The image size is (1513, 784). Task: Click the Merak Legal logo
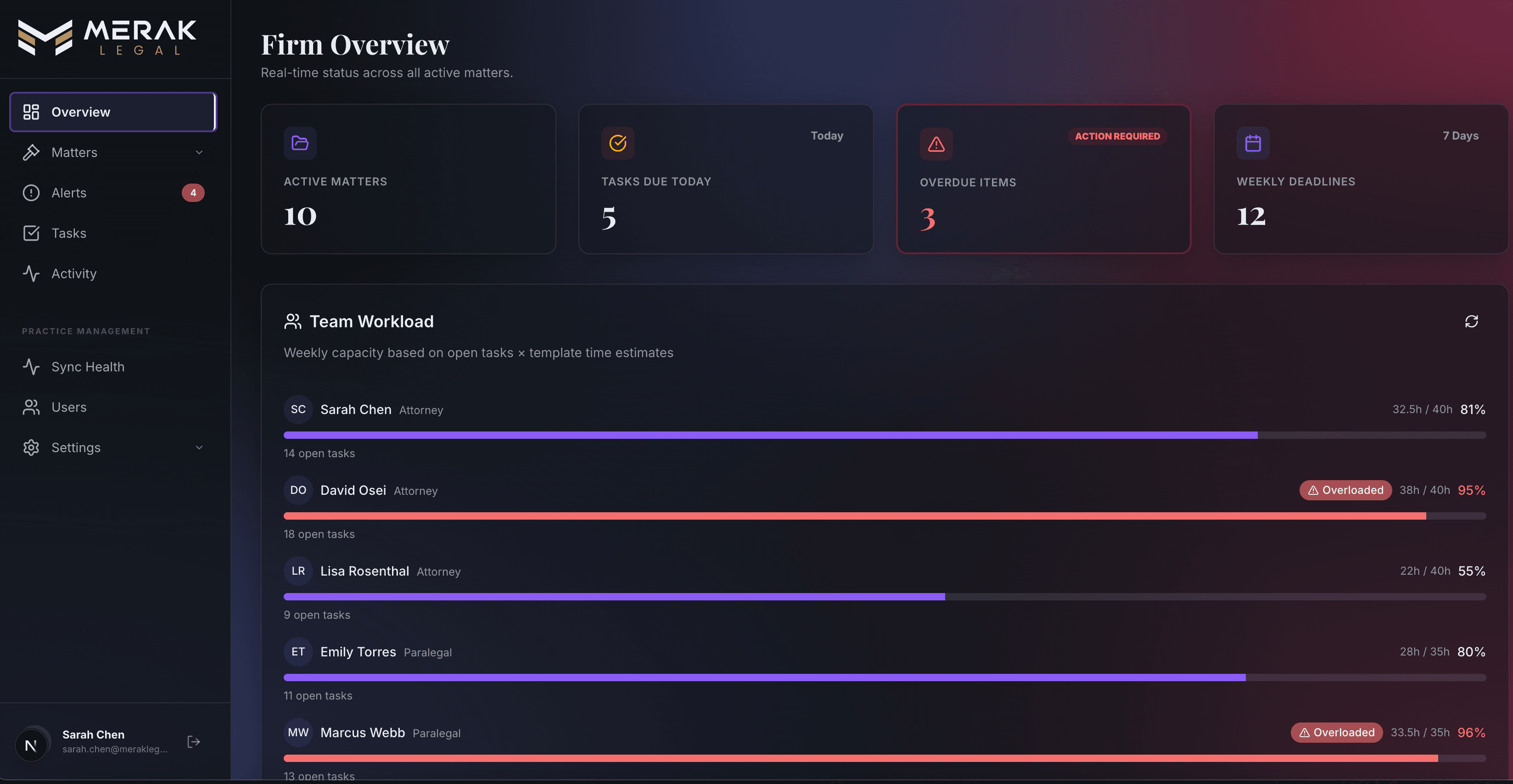[x=107, y=38]
